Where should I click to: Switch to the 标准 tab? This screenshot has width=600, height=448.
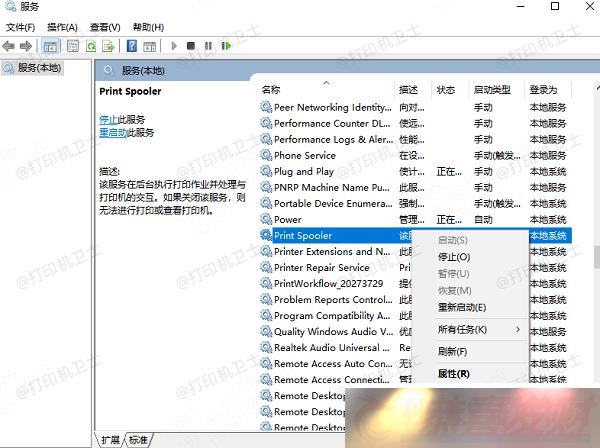coord(138,440)
